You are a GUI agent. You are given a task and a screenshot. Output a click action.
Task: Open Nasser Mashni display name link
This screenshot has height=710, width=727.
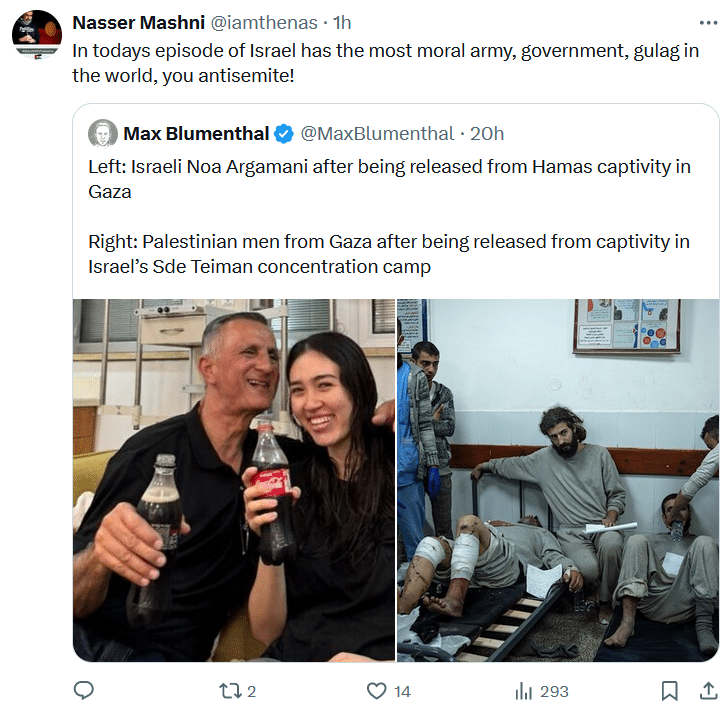click(x=139, y=22)
